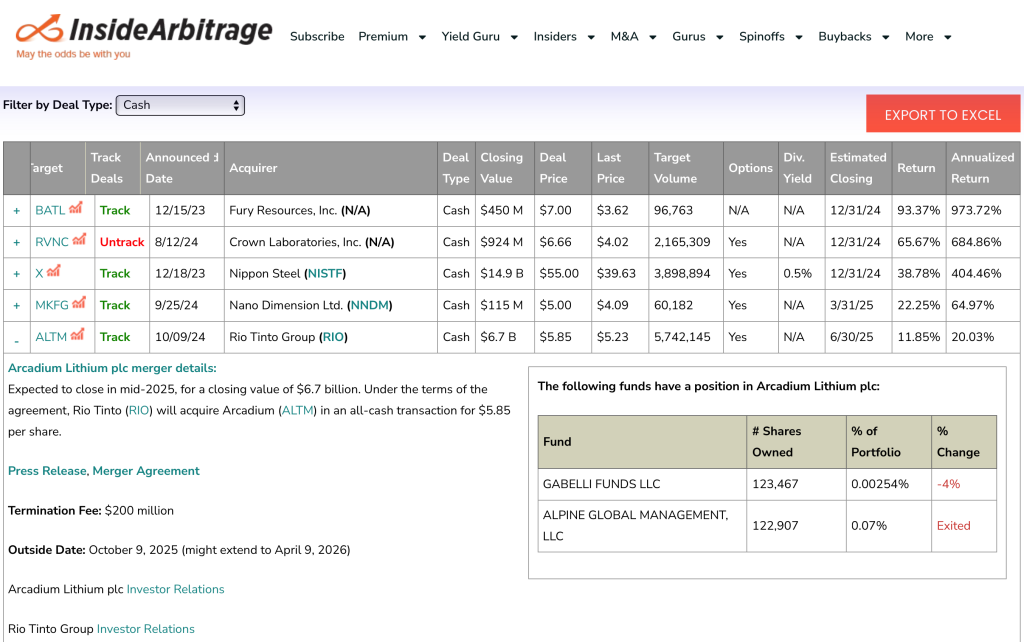The width and height of the screenshot is (1024, 642).
Task: Untrack the RVNC deal
Action: 122,242
